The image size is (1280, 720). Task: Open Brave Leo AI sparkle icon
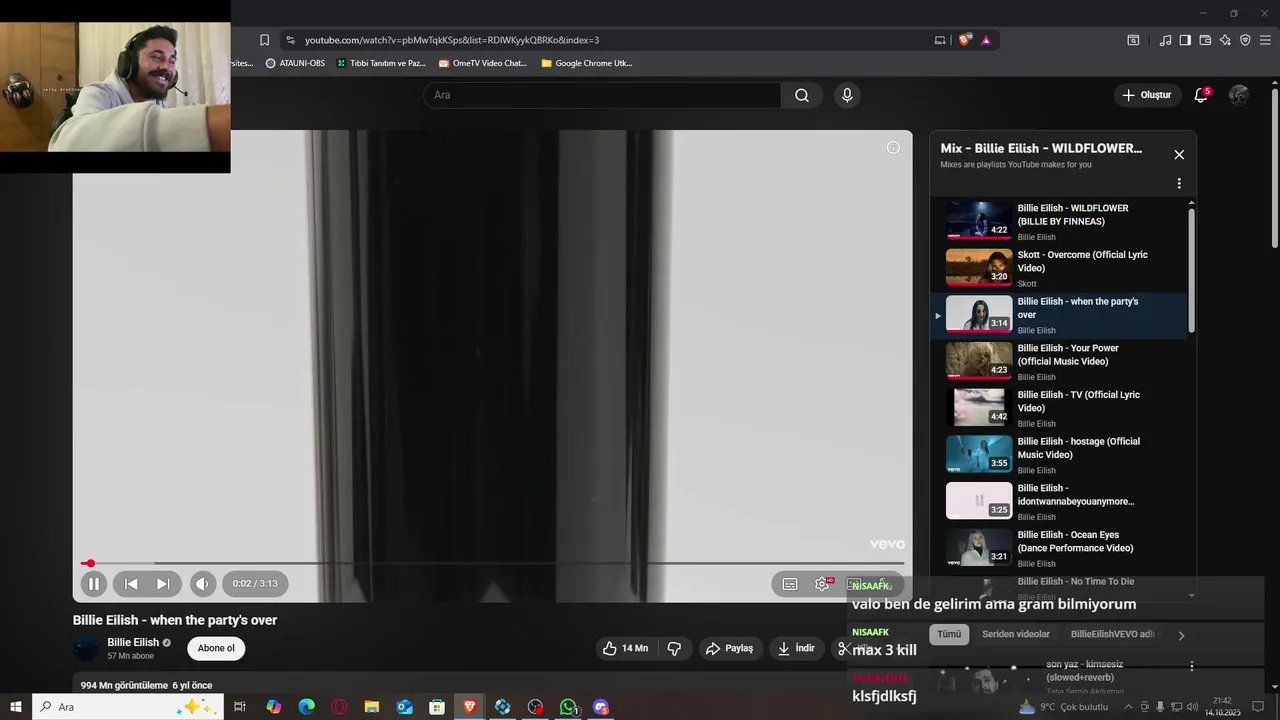point(1225,40)
